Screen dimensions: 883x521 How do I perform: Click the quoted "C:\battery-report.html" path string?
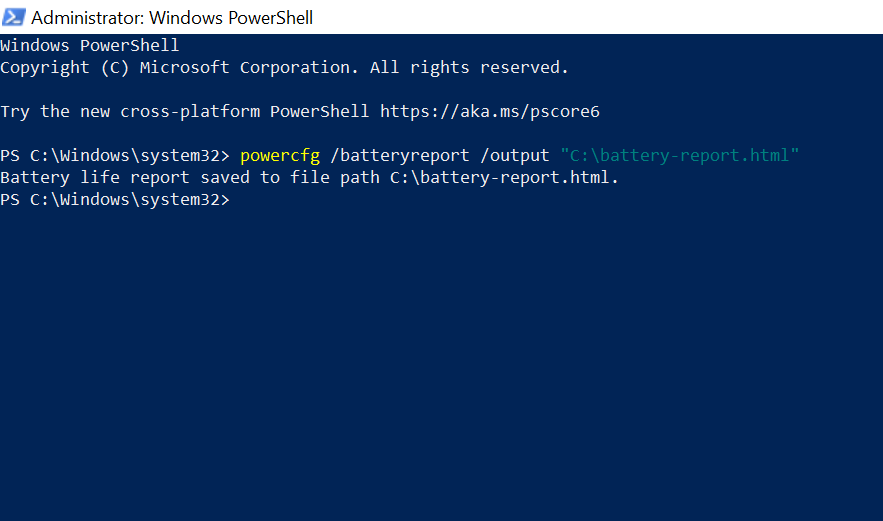click(x=680, y=155)
